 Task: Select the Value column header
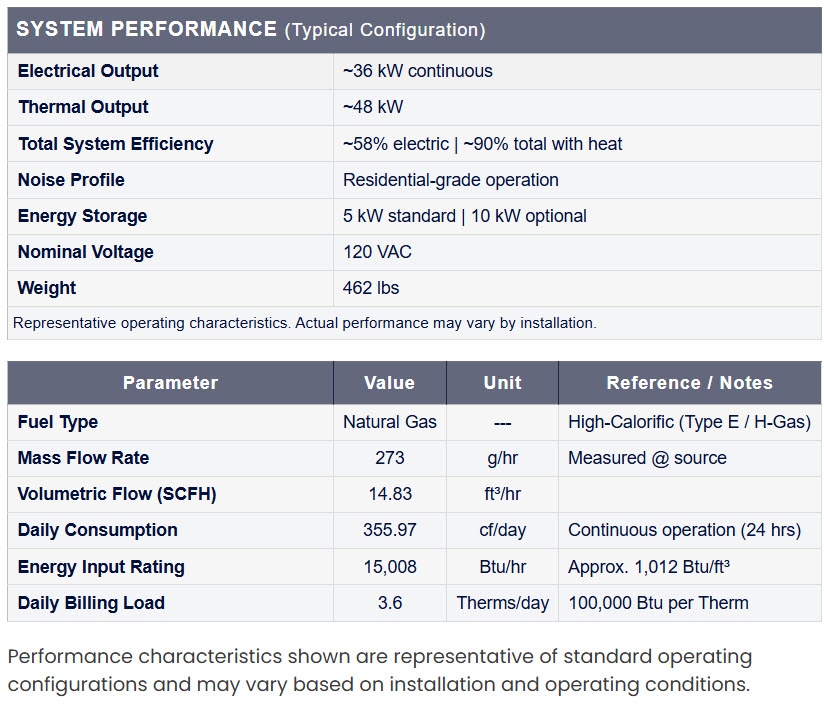click(x=389, y=383)
